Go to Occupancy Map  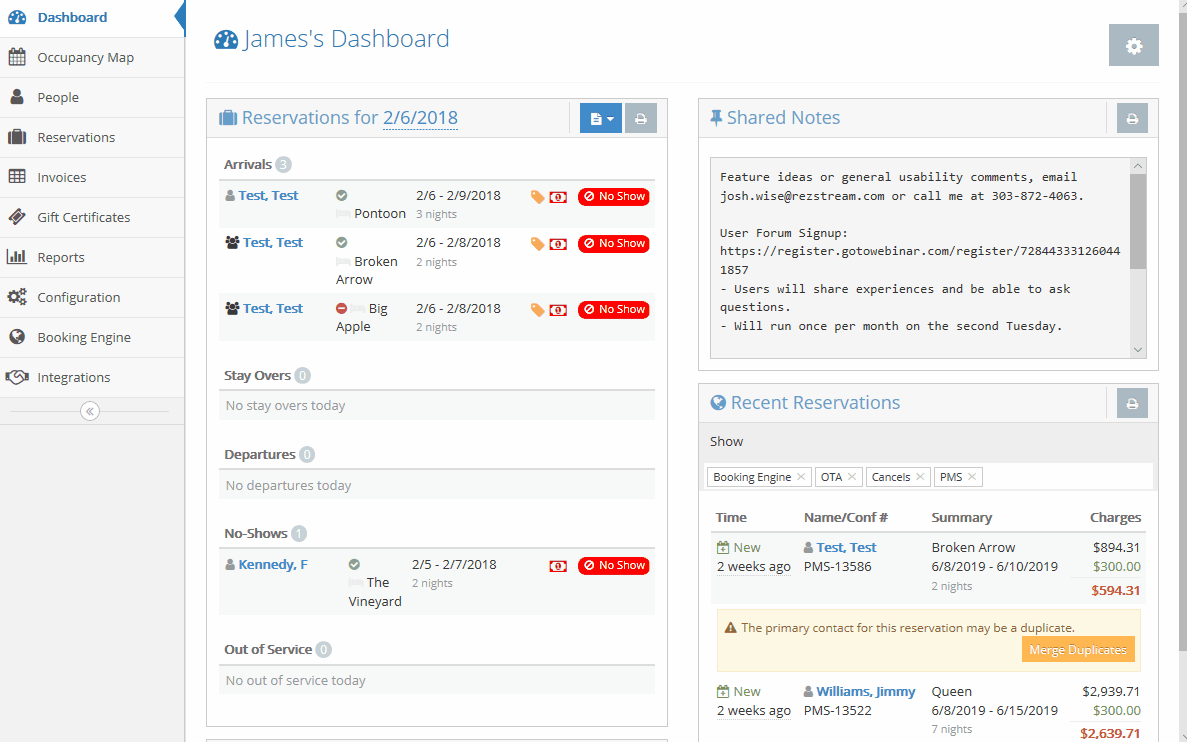(x=92, y=58)
